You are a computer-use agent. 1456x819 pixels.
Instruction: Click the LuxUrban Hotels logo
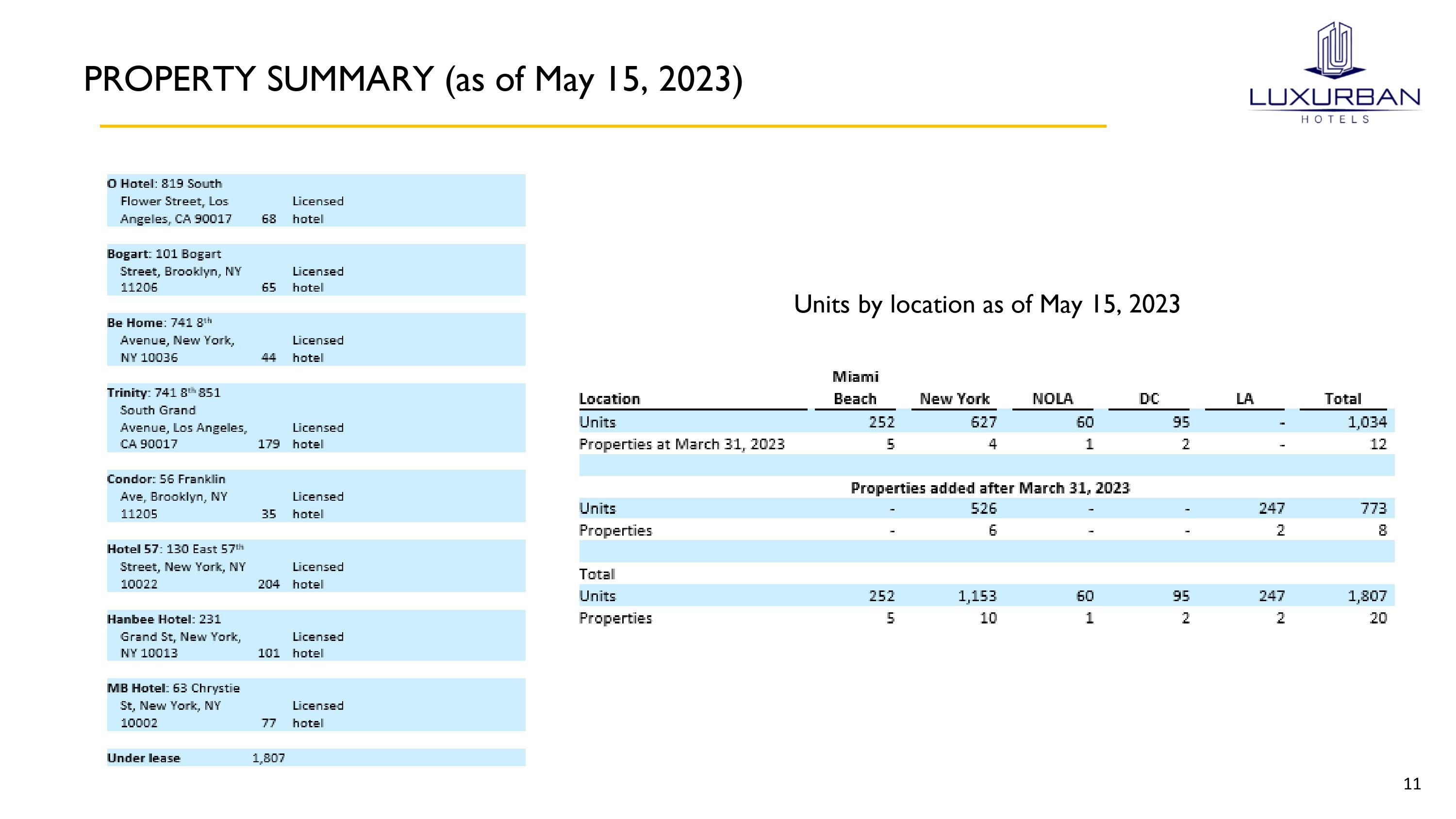(x=1335, y=73)
